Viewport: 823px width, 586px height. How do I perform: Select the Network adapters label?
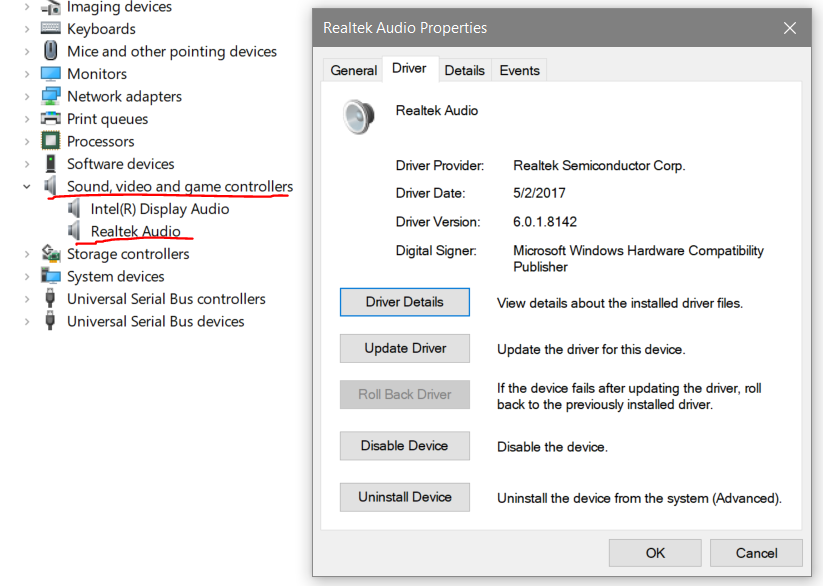124,97
